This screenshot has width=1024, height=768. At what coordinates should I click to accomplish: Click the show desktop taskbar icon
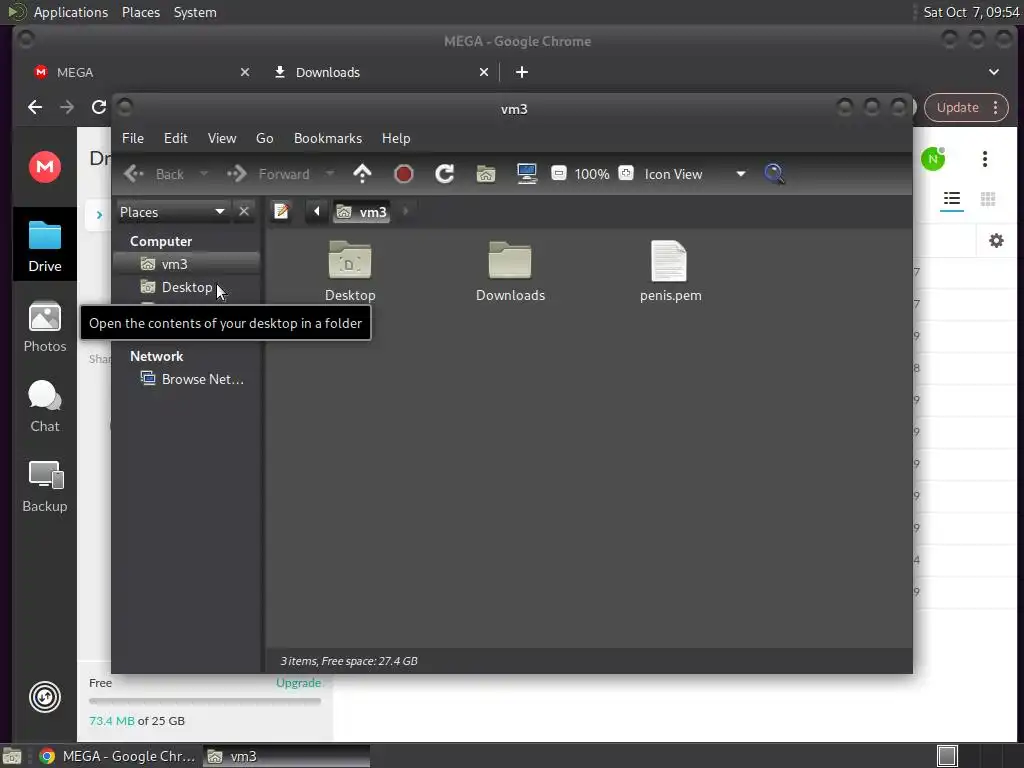[12, 756]
